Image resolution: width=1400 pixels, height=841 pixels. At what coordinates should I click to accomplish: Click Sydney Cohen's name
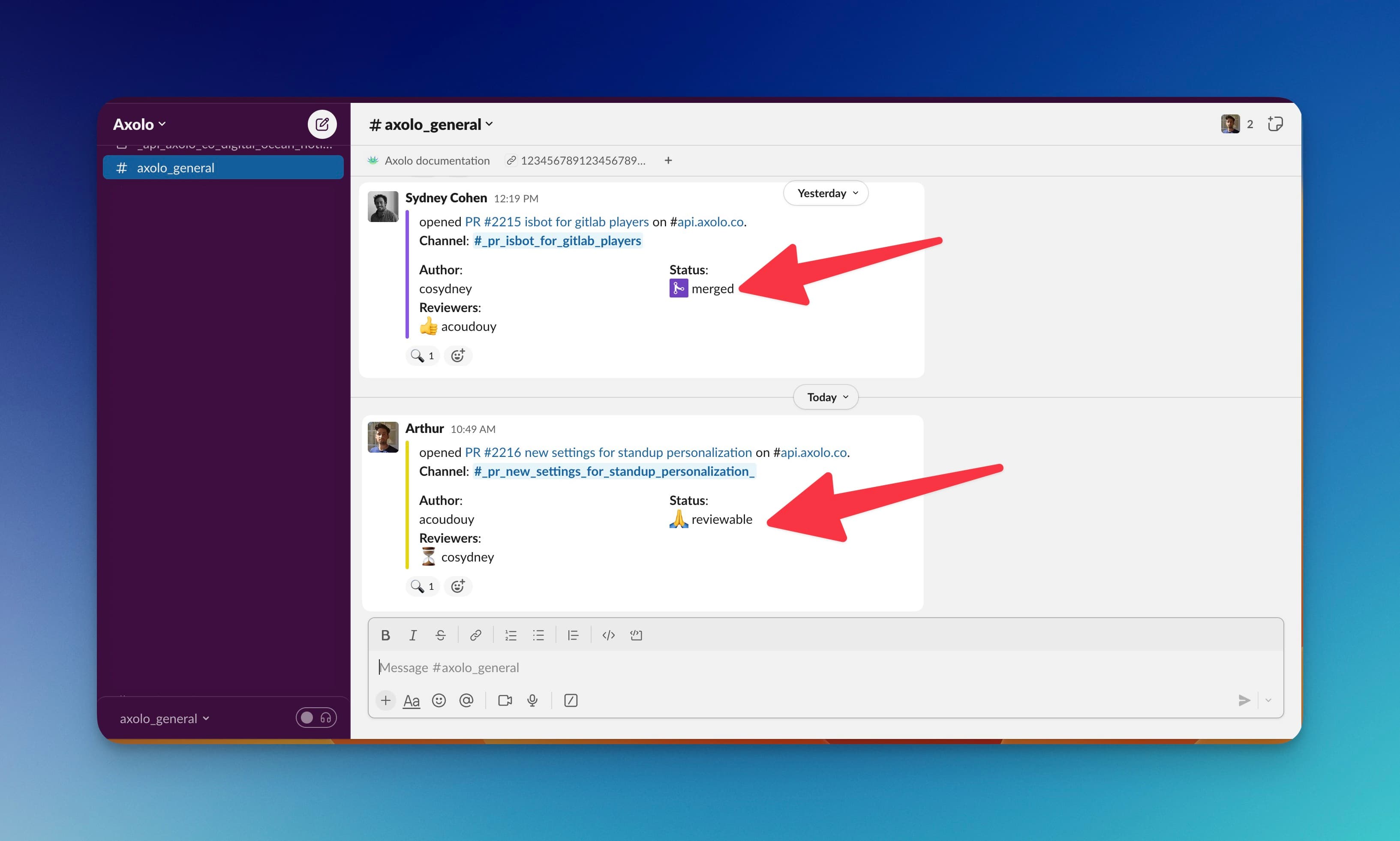point(446,198)
